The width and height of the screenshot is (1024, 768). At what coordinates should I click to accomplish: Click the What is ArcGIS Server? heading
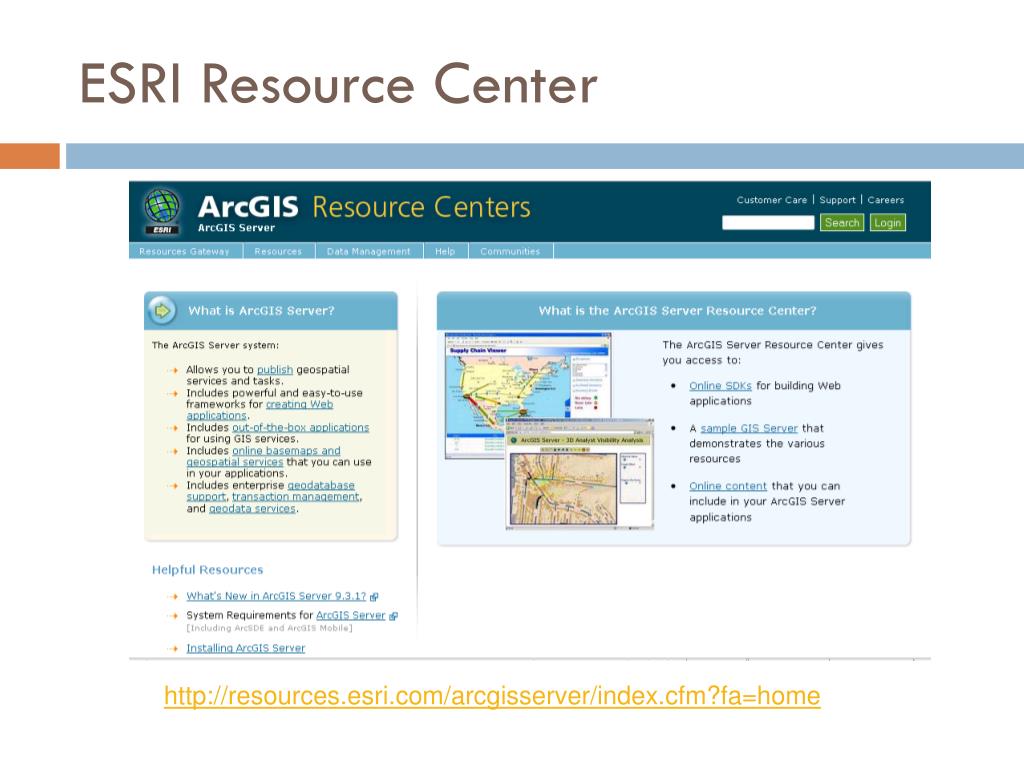pos(261,311)
